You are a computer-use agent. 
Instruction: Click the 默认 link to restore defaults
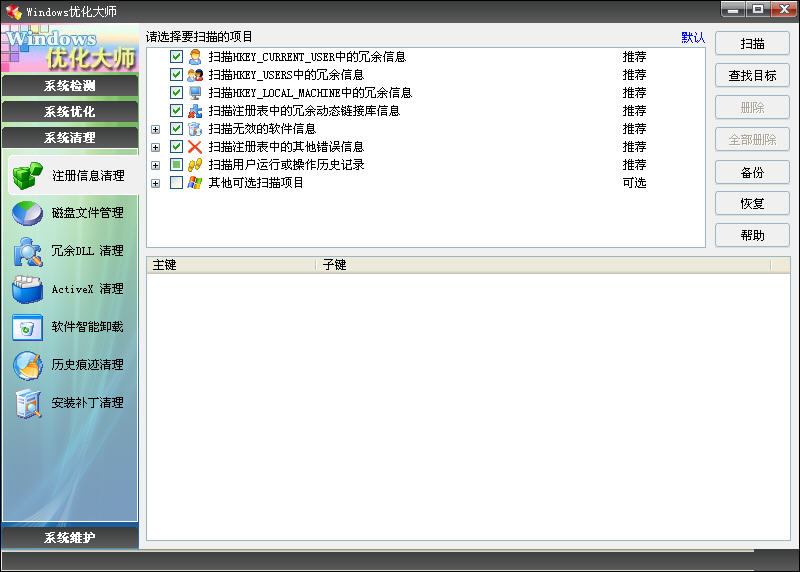(x=693, y=38)
